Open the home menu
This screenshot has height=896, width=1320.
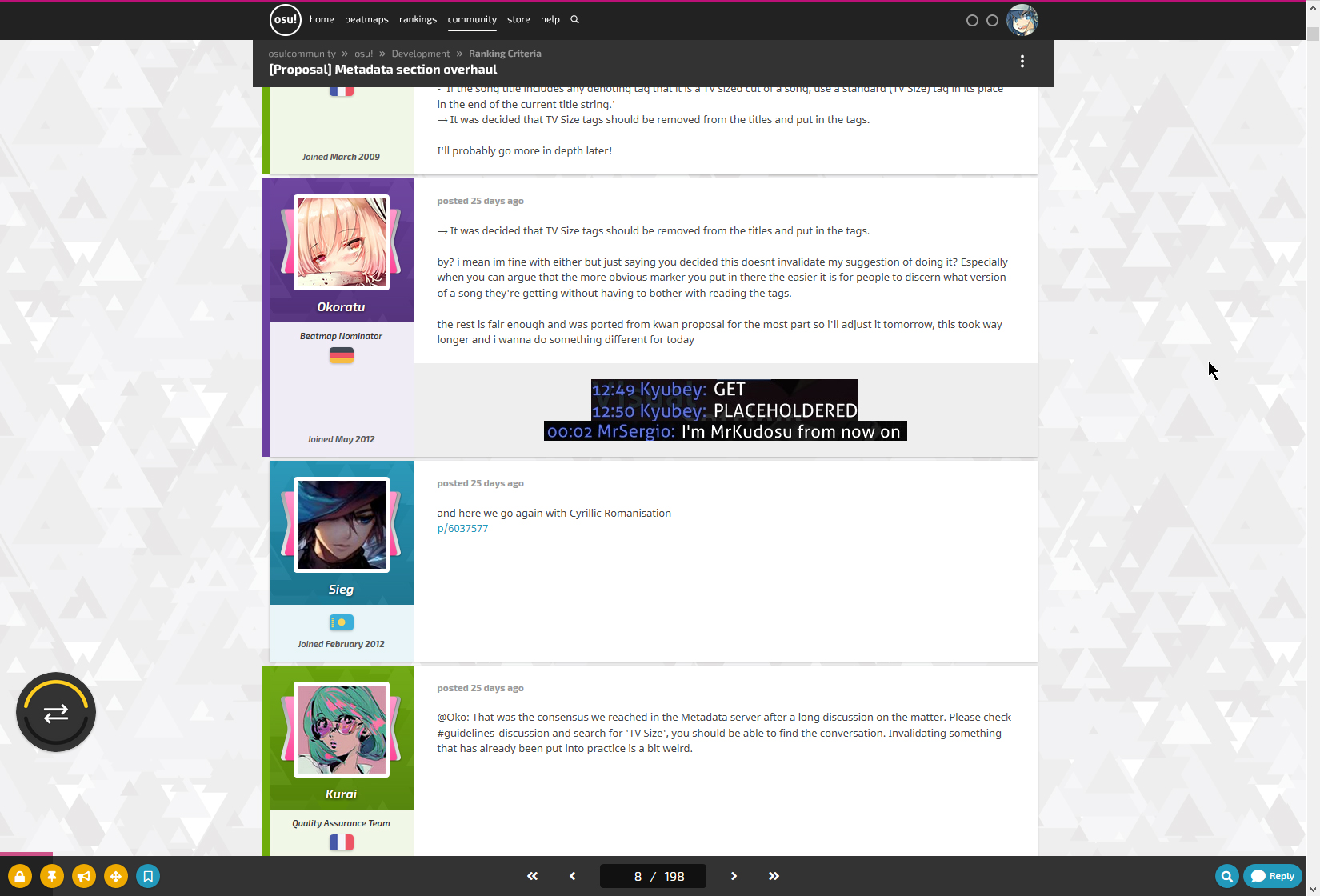click(322, 19)
